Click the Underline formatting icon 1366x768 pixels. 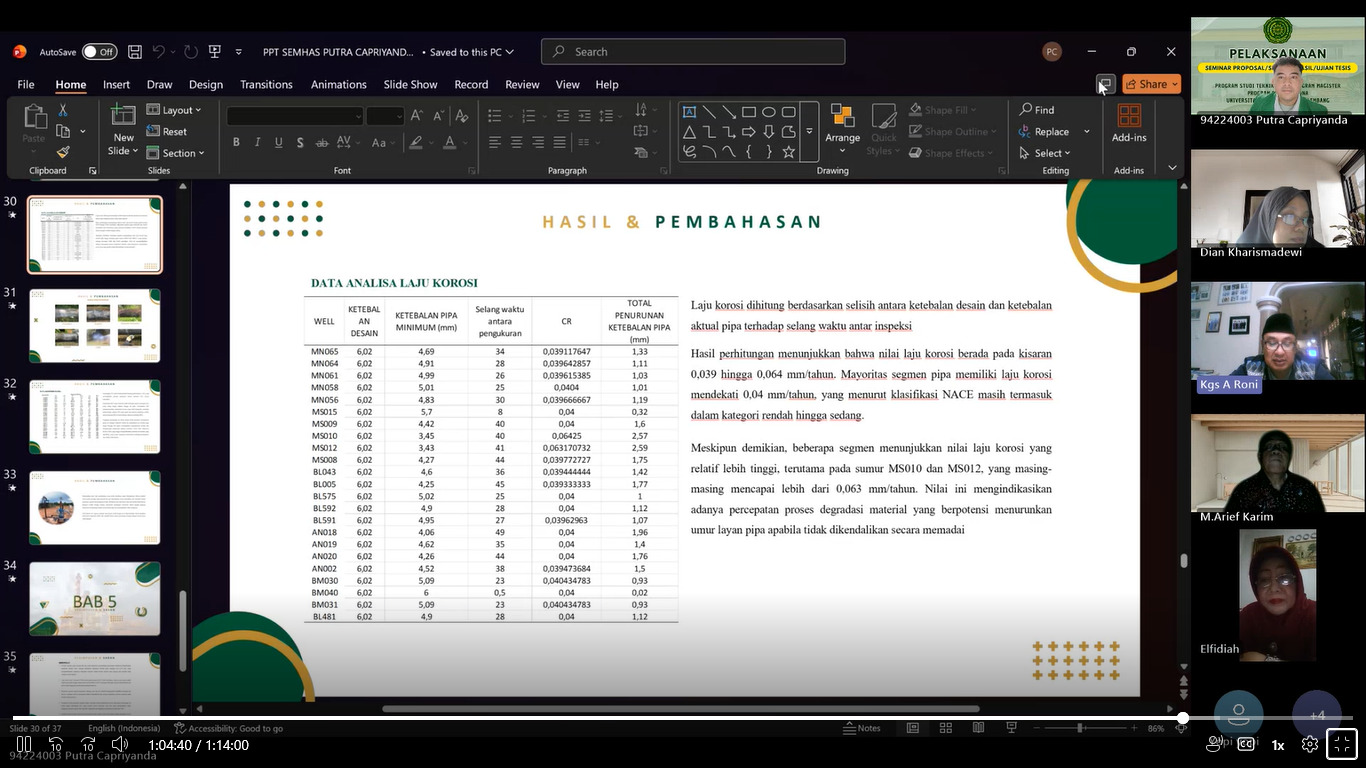point(278,143)
